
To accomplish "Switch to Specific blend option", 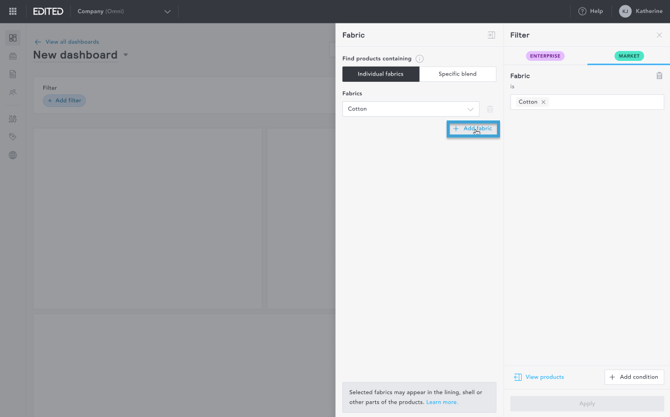I will [x=458, y=74].
